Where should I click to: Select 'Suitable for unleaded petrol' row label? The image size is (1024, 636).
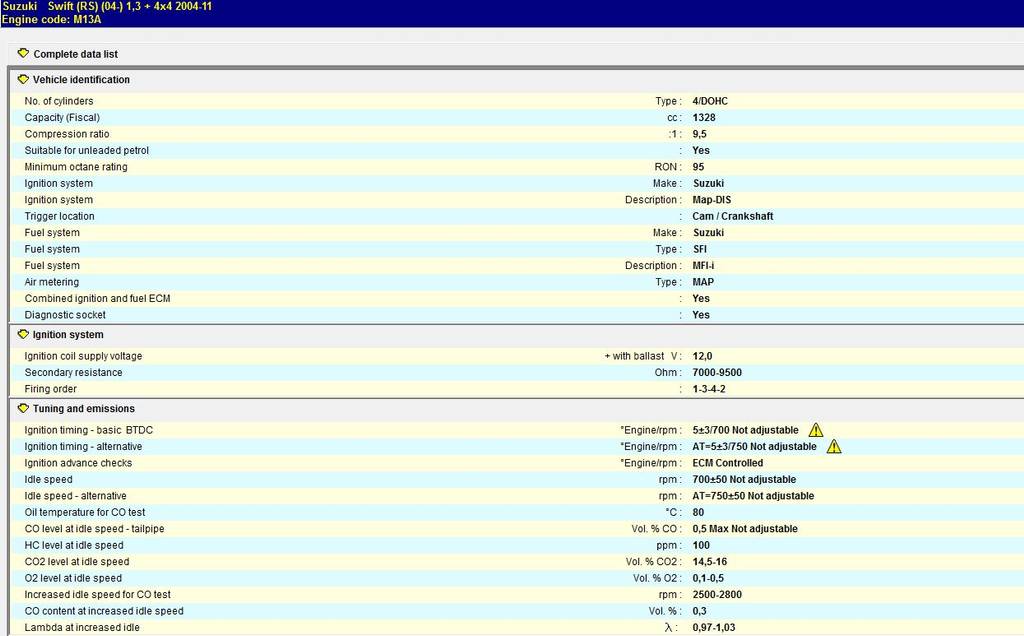click(x=86, y=150)
